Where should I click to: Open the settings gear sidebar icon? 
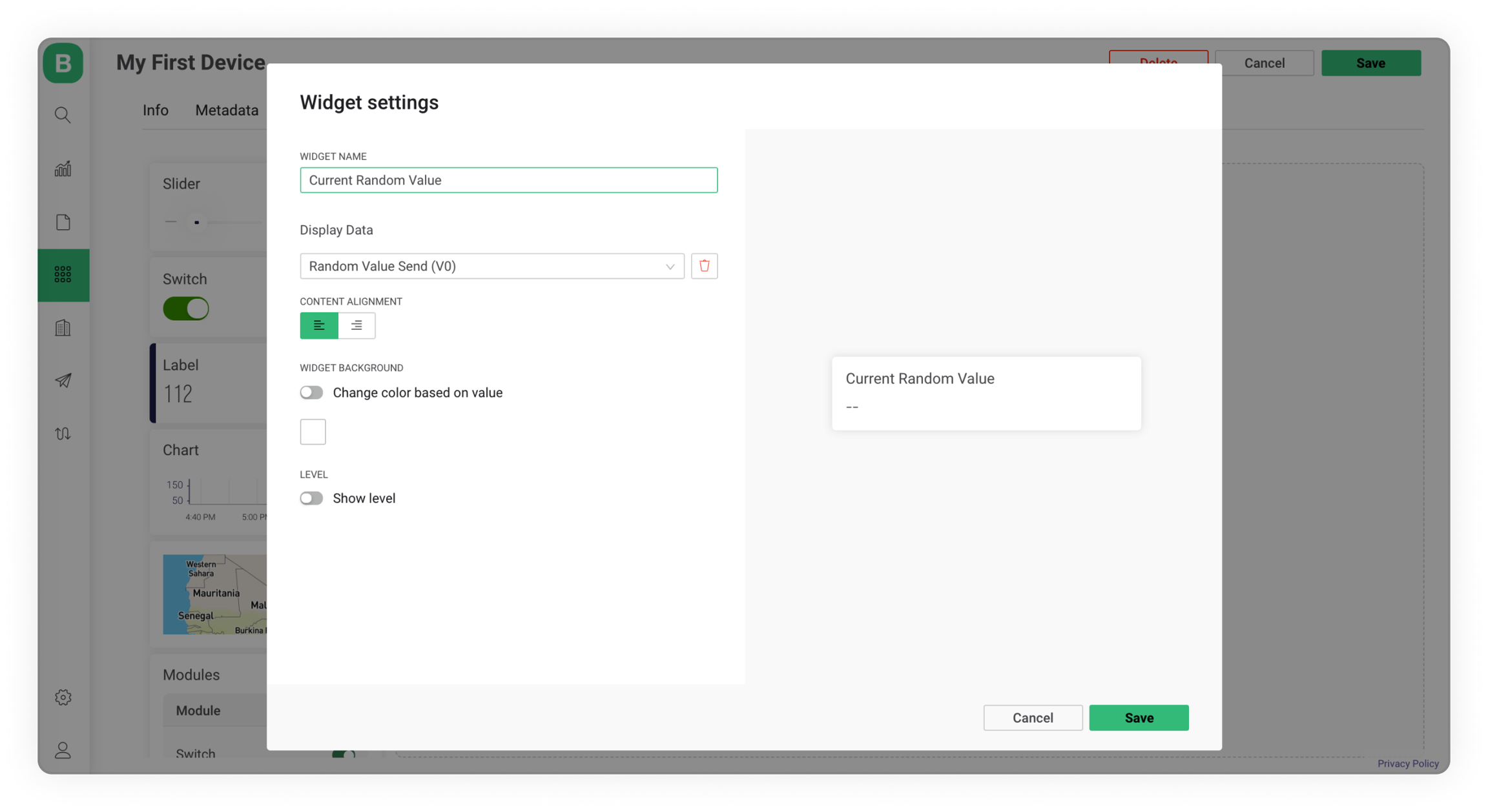(x=63, y=697)
